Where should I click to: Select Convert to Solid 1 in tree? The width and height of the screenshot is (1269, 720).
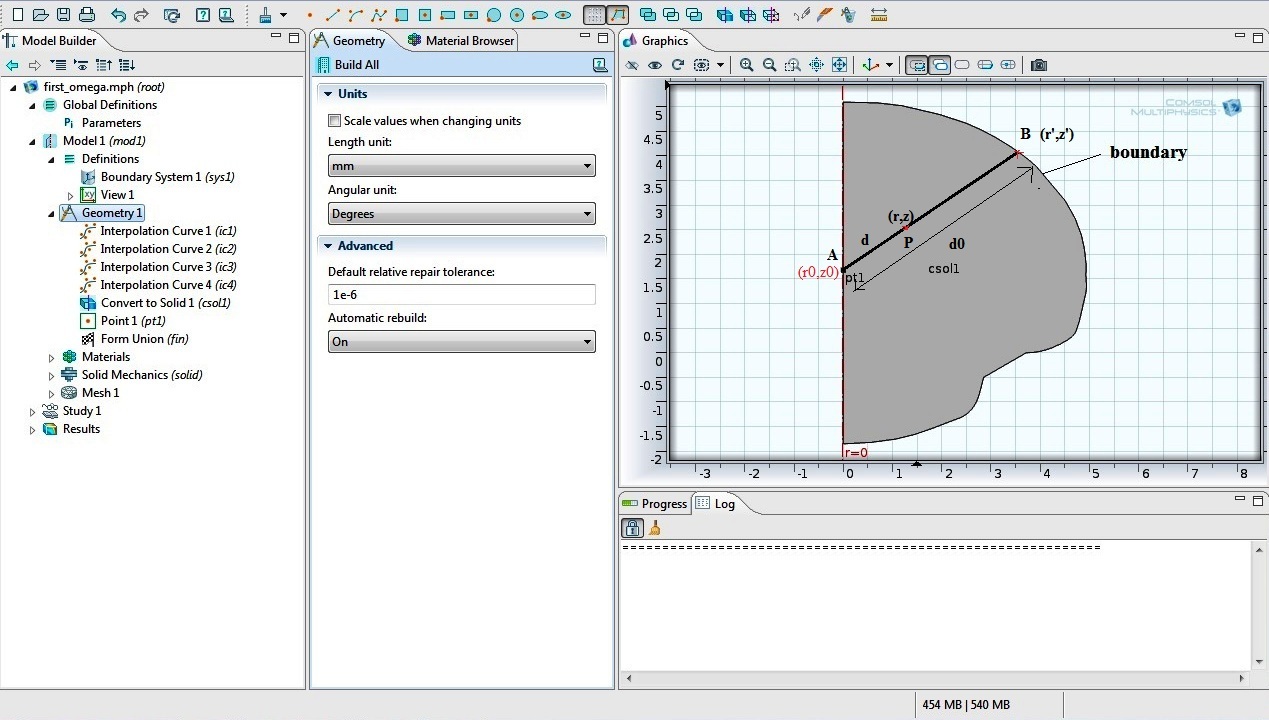tap(165, 303)
